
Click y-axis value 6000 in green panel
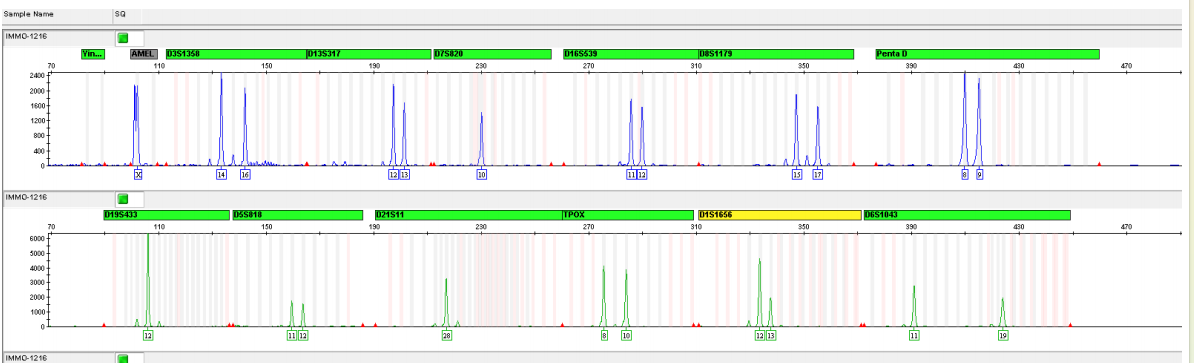pyautogui.click(x=36, y=238)
